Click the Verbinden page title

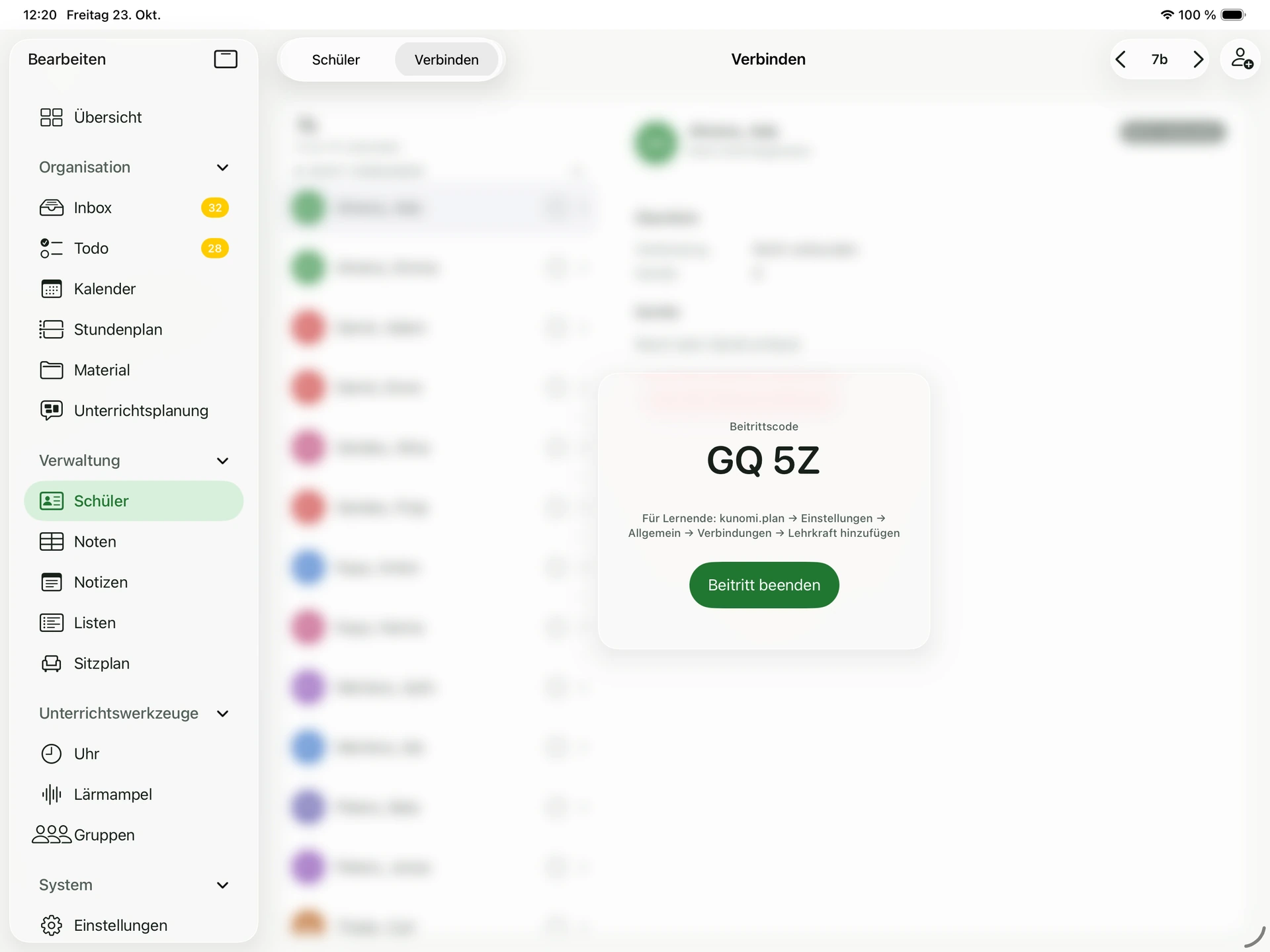point(768,59)
